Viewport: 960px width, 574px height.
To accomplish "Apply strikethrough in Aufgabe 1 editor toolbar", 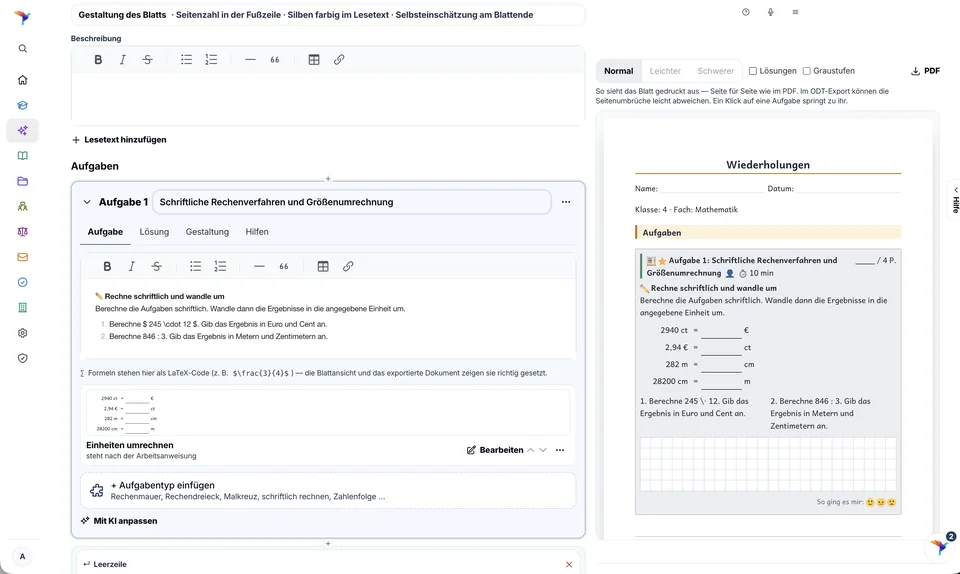I will 157,266.
